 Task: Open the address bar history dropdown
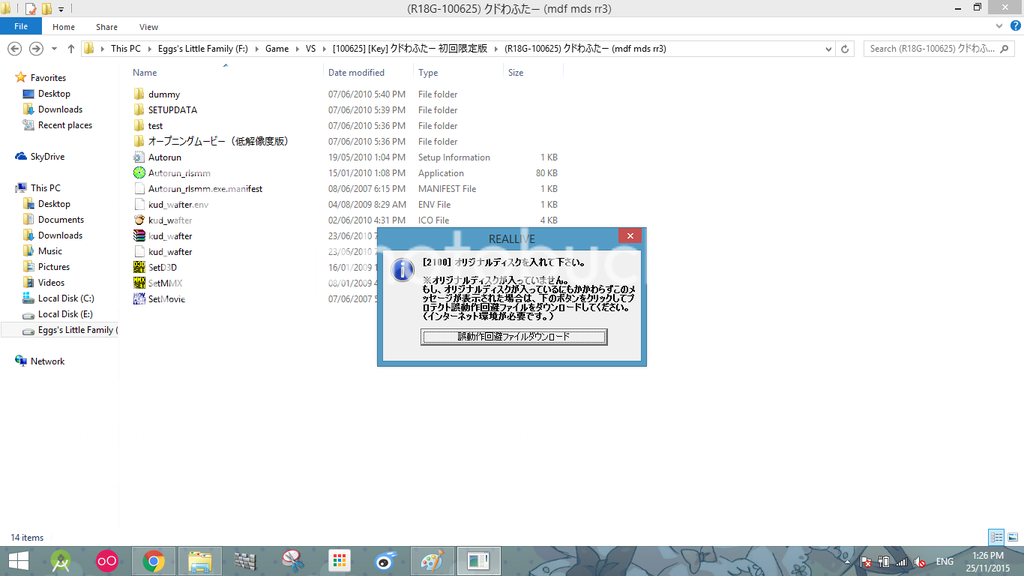[829, 48]
